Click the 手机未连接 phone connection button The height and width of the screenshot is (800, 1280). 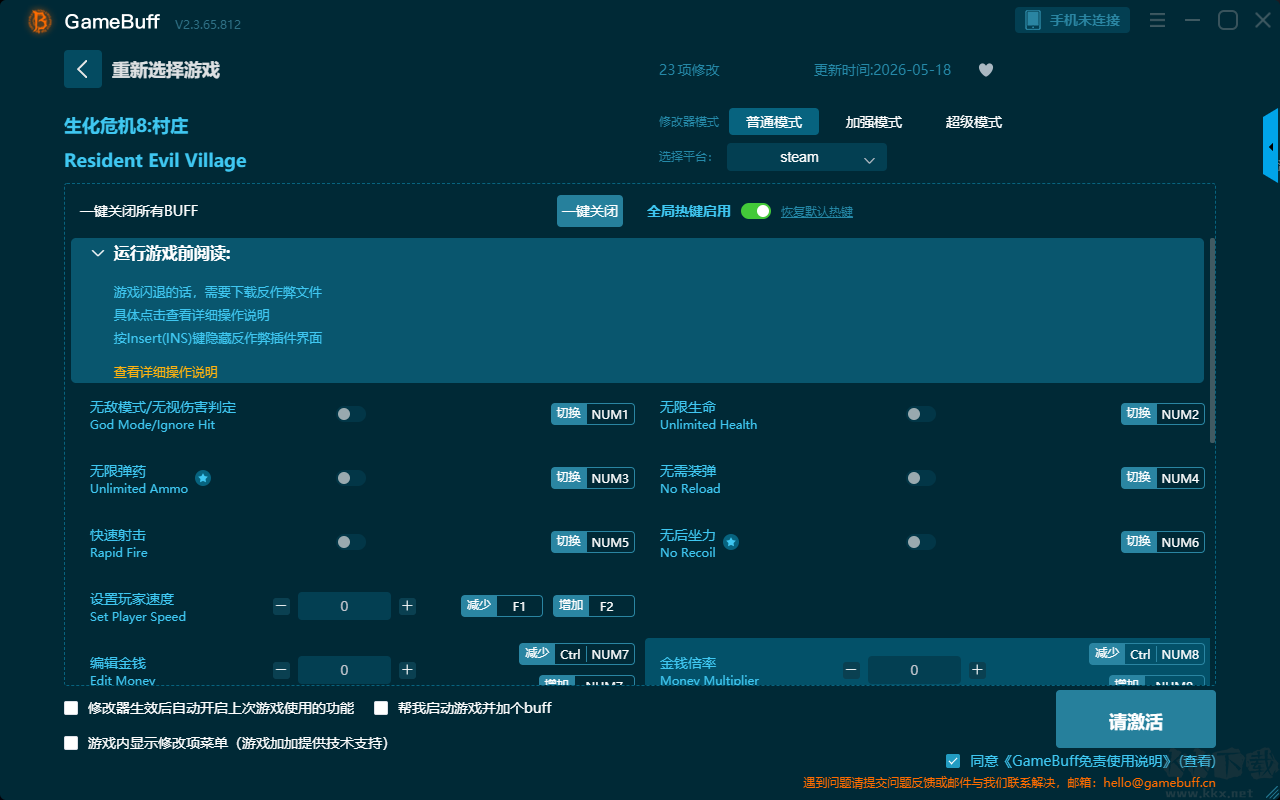(x=1073, y=20)
